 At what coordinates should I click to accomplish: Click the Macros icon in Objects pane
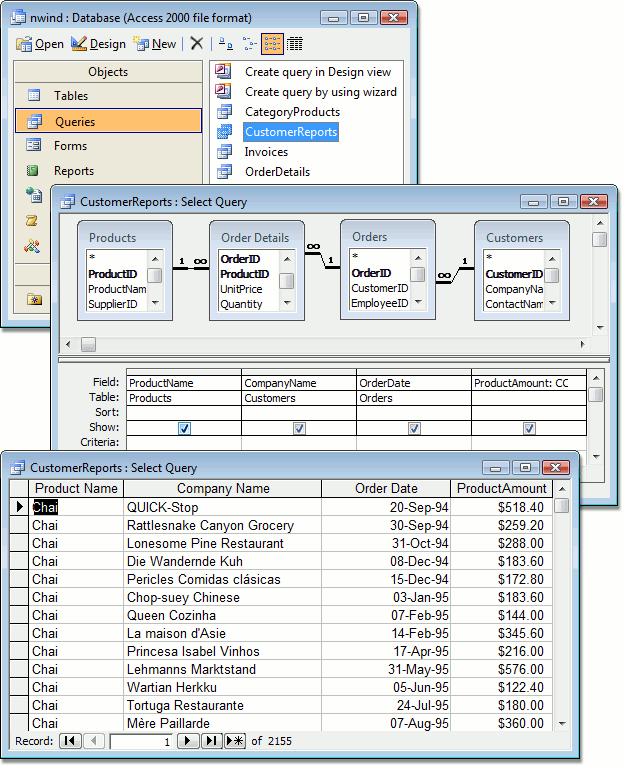[32, 221]
